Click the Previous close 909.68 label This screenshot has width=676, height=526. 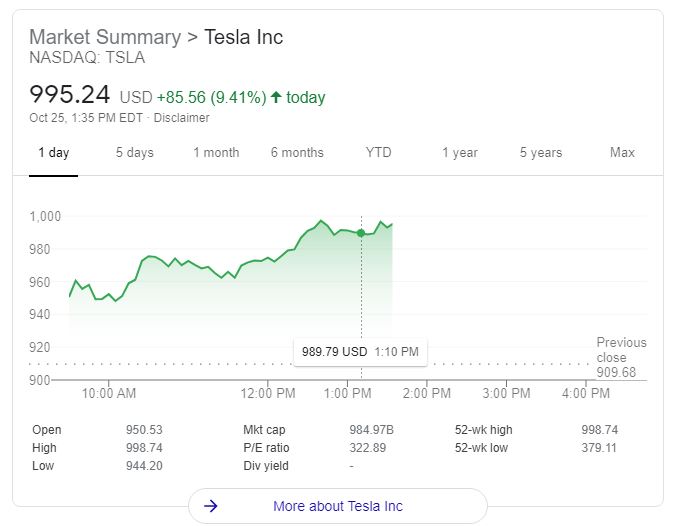tap(621, 357)
